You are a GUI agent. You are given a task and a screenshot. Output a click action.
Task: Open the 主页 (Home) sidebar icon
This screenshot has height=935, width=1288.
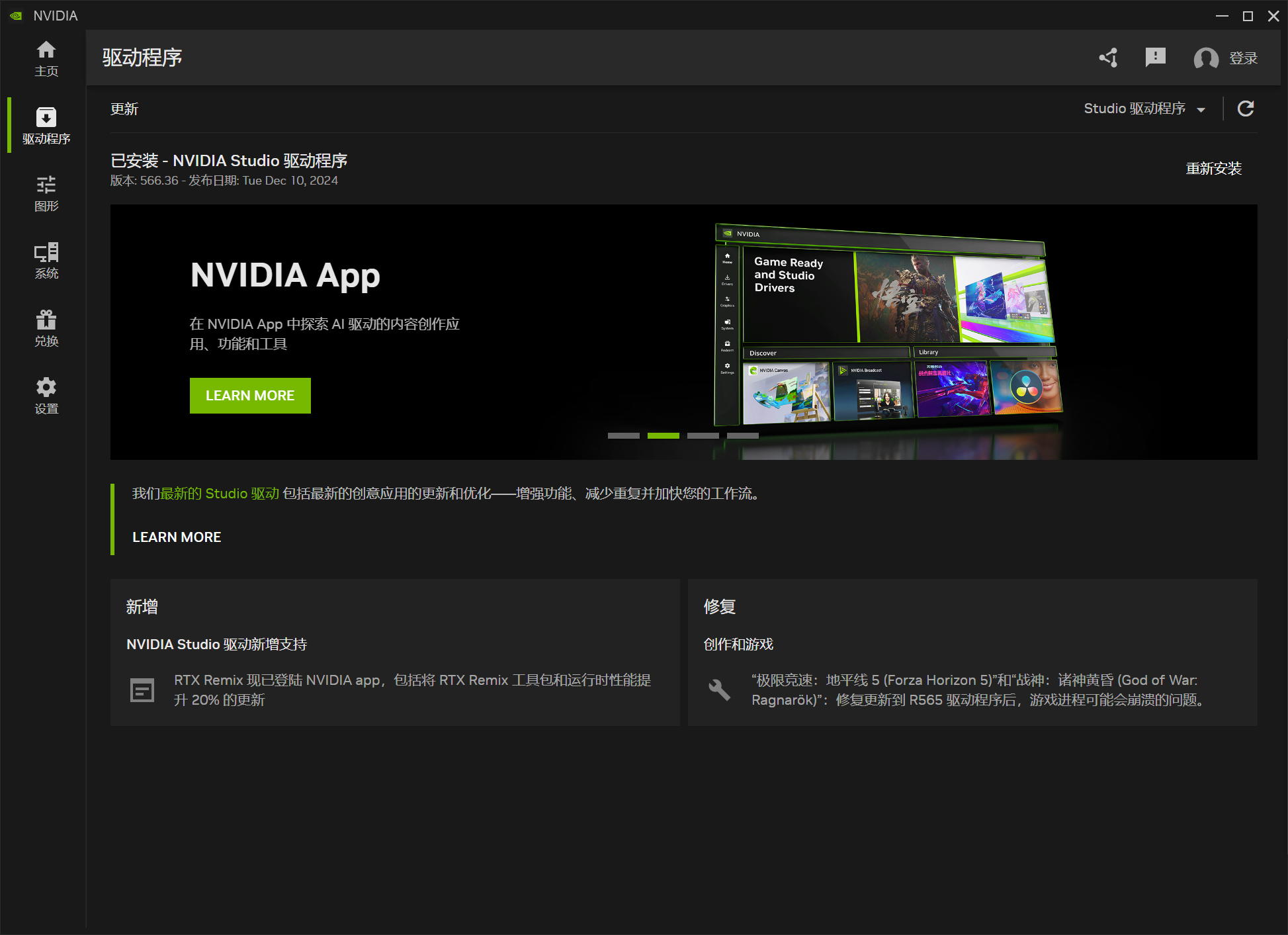46,58
